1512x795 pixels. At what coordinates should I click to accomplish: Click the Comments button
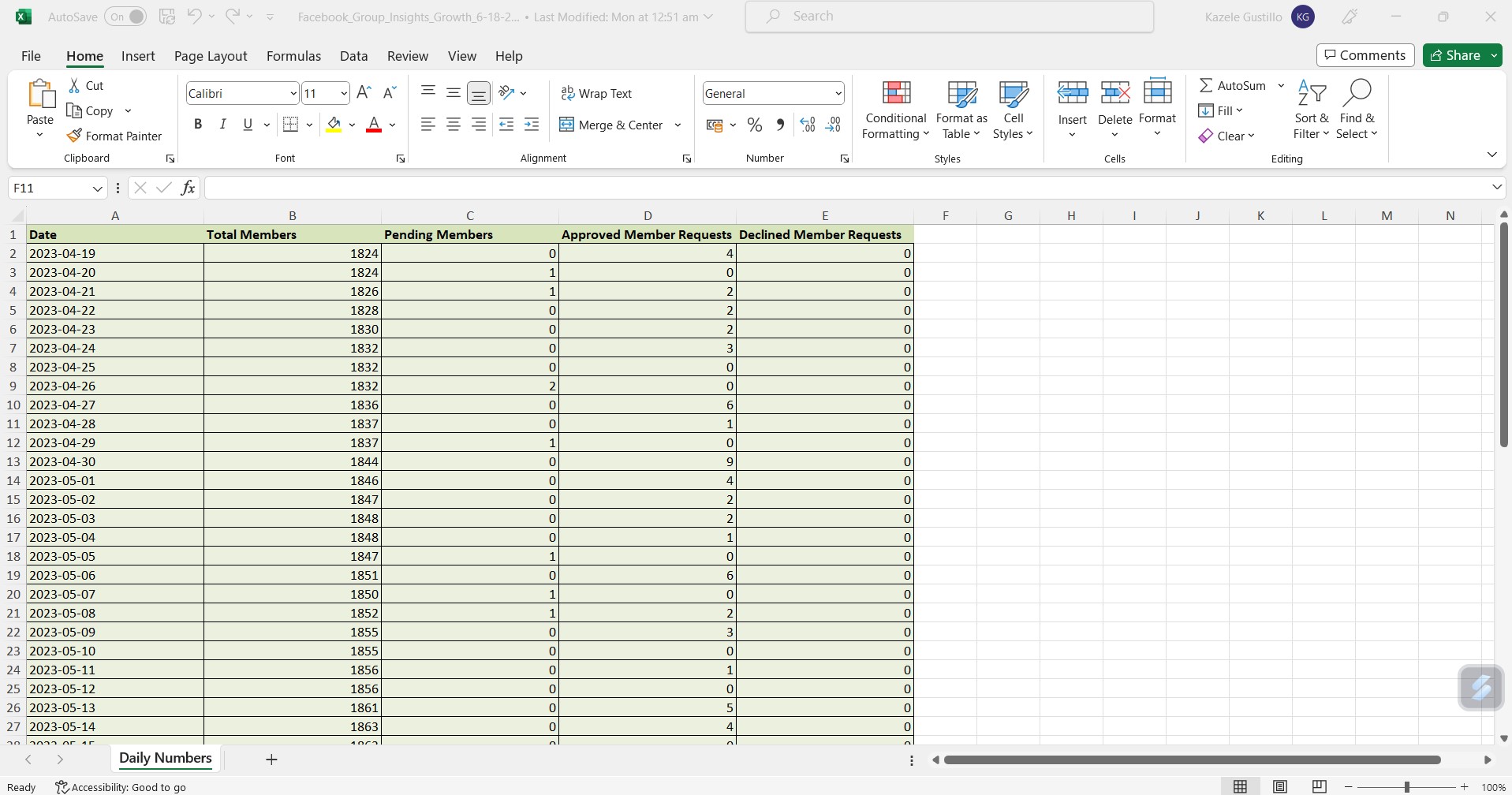1365,55
